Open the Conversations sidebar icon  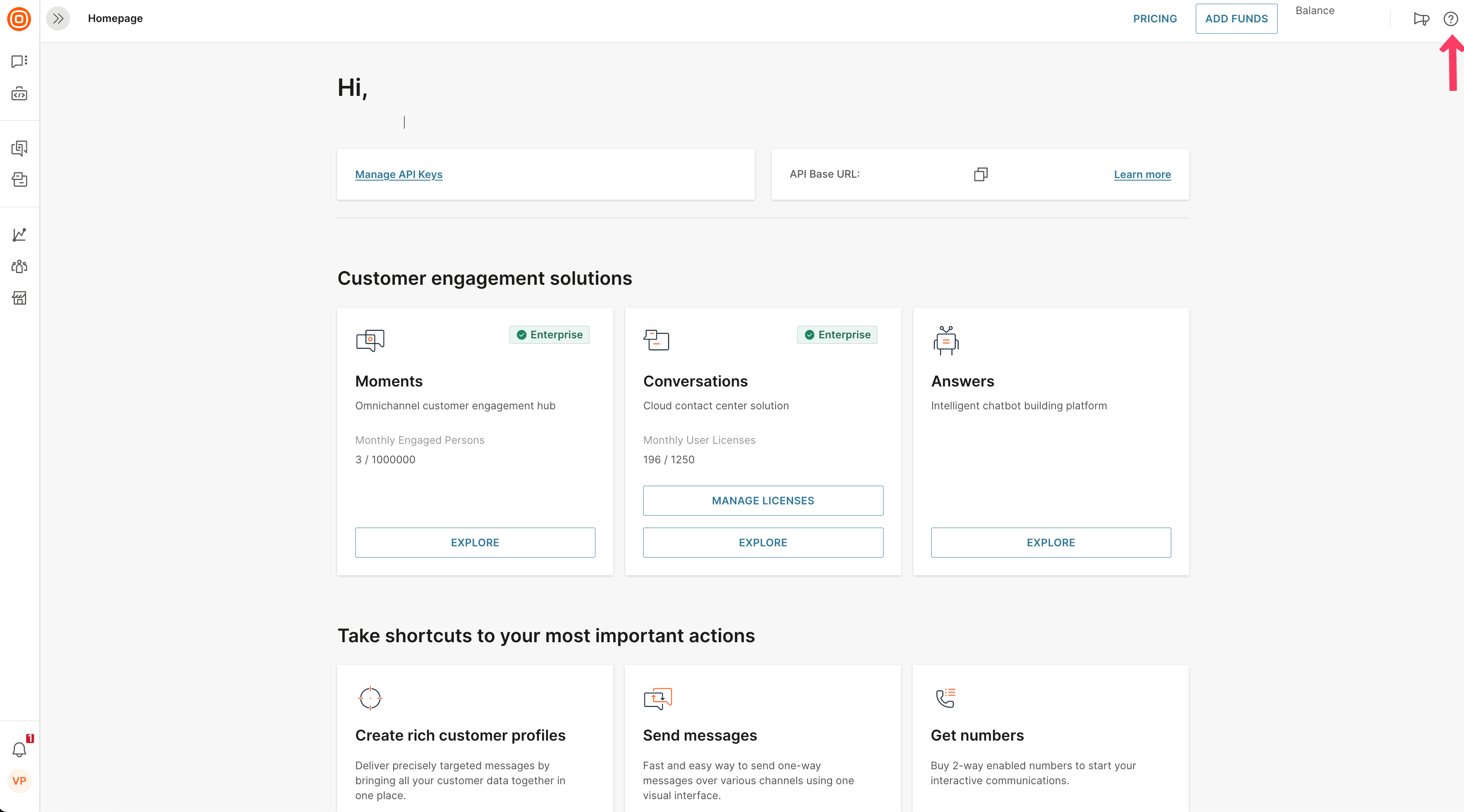[20, 180]
